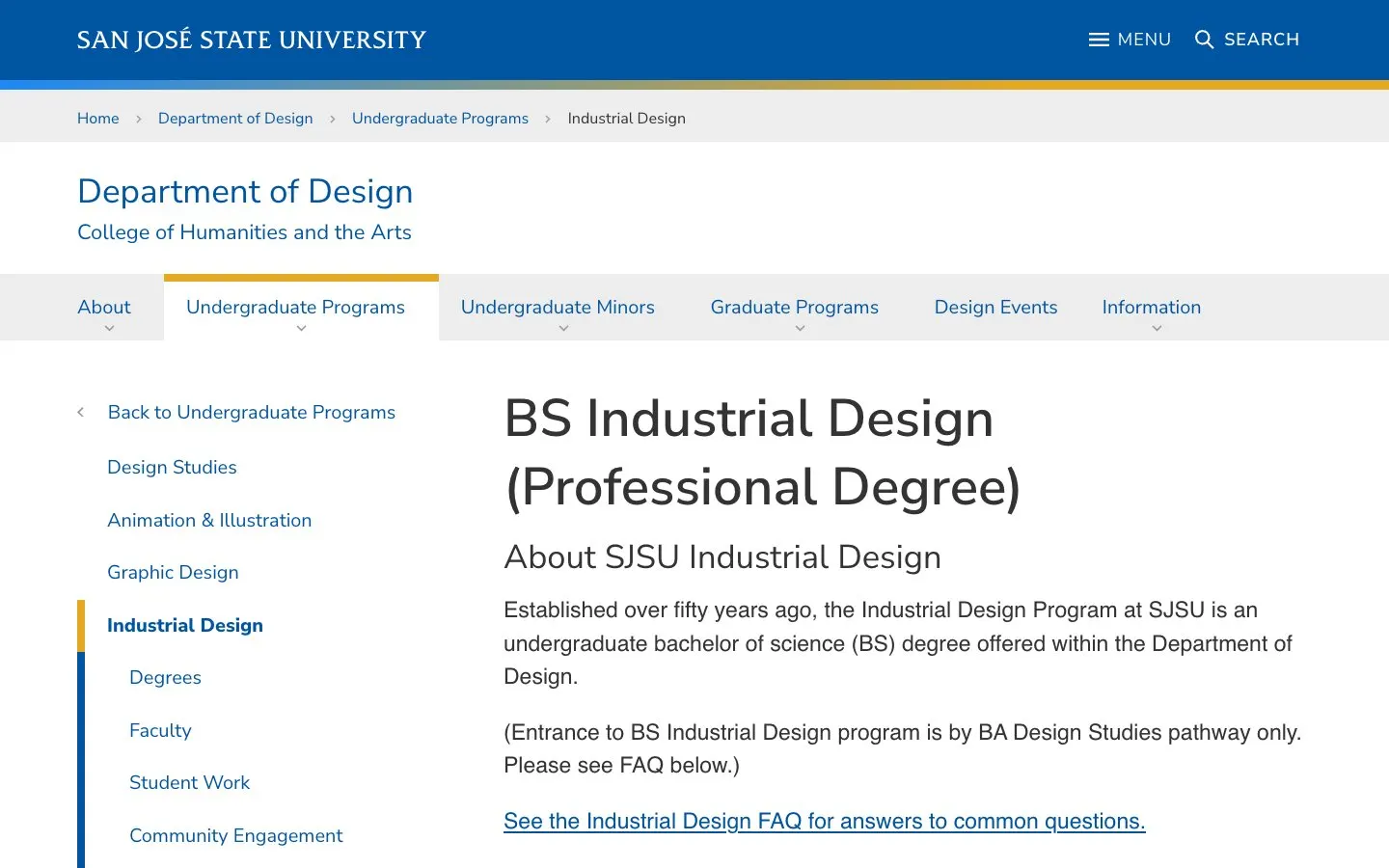This screenshot has height=868, width=1389.
Task: Open the Design Events tab
Action: (995, 307)
